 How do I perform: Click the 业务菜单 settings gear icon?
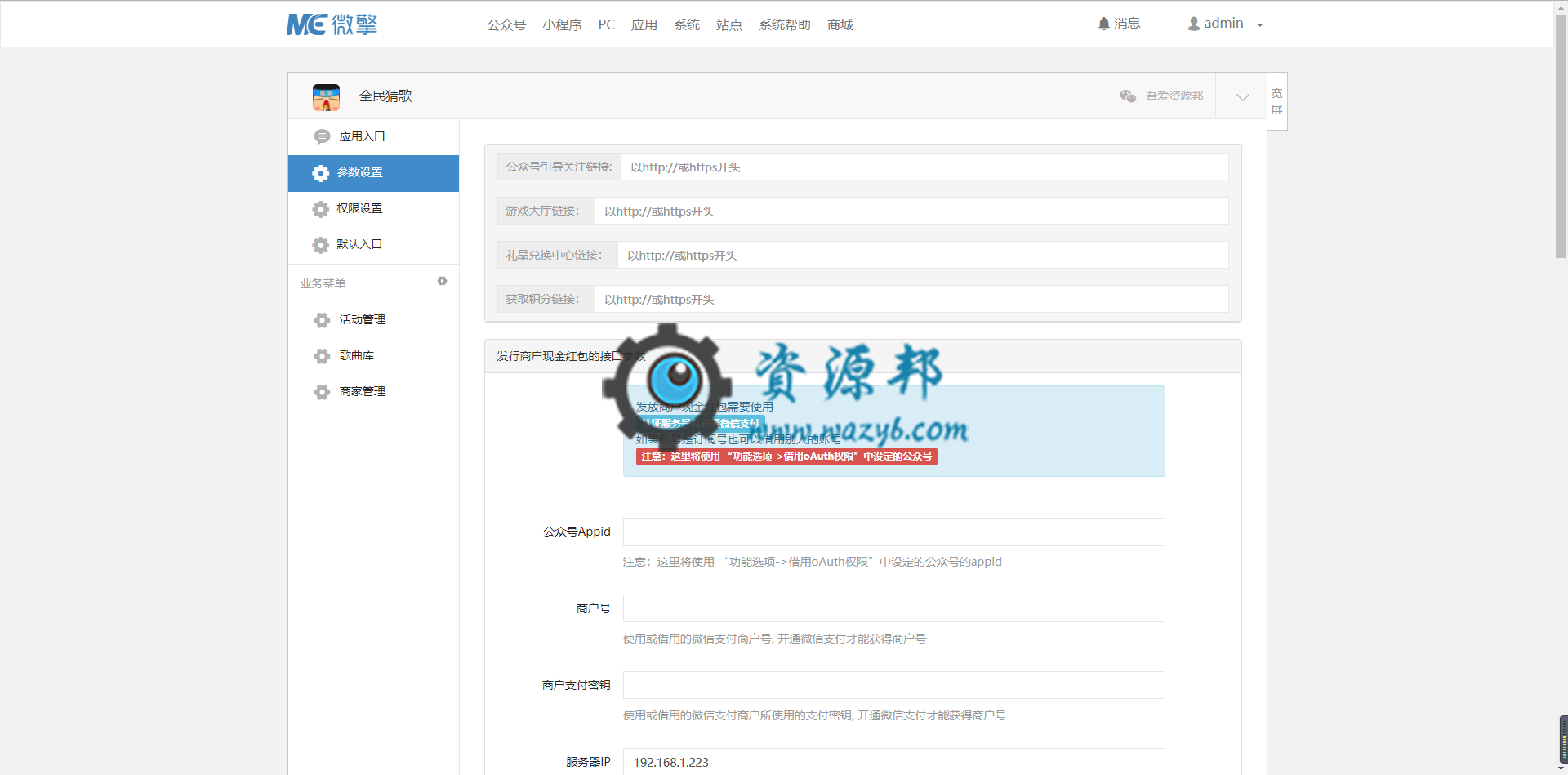click(x=442, y=281)
